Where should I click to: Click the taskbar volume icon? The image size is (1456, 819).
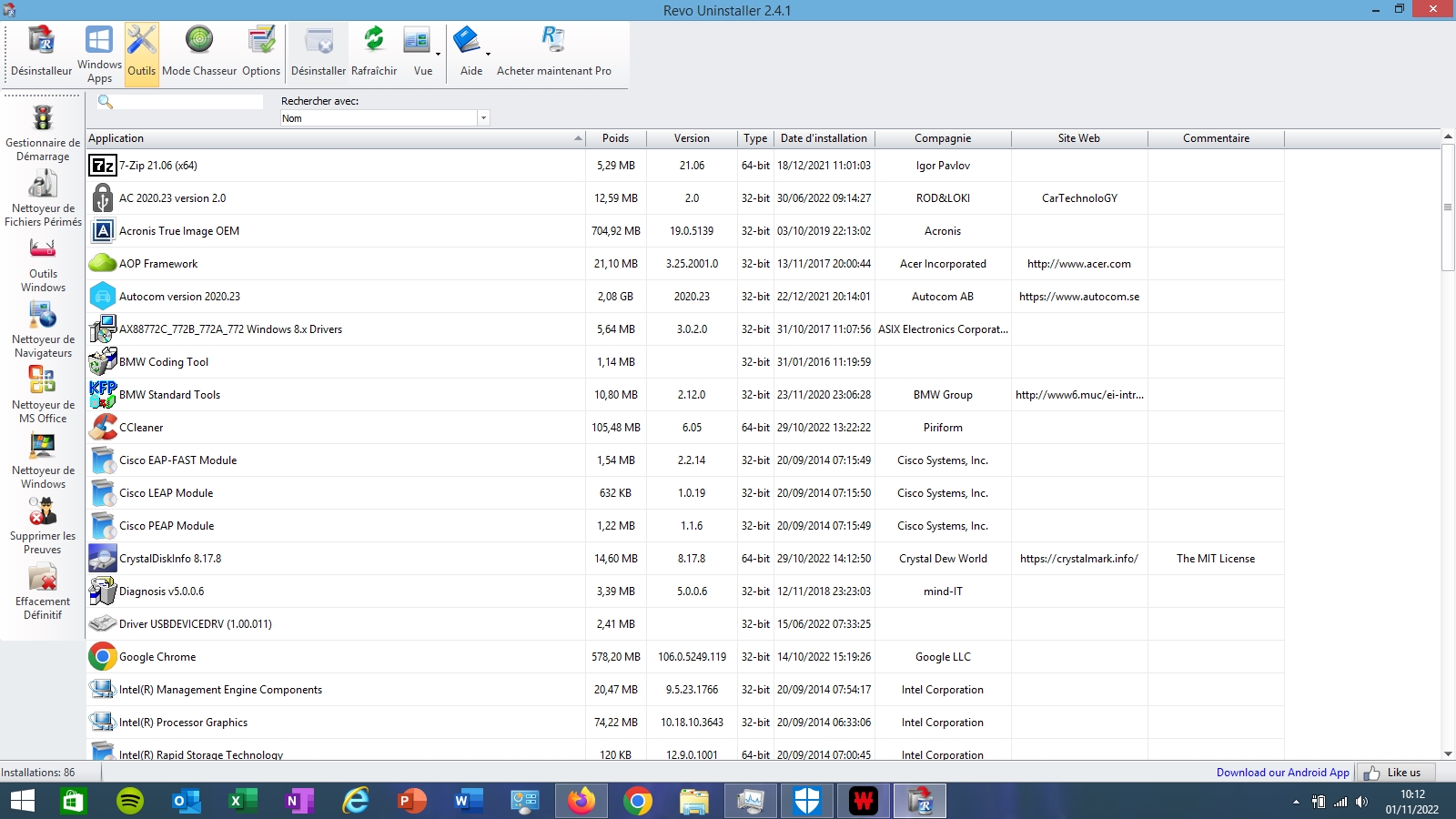click(x=1361, y=802)
